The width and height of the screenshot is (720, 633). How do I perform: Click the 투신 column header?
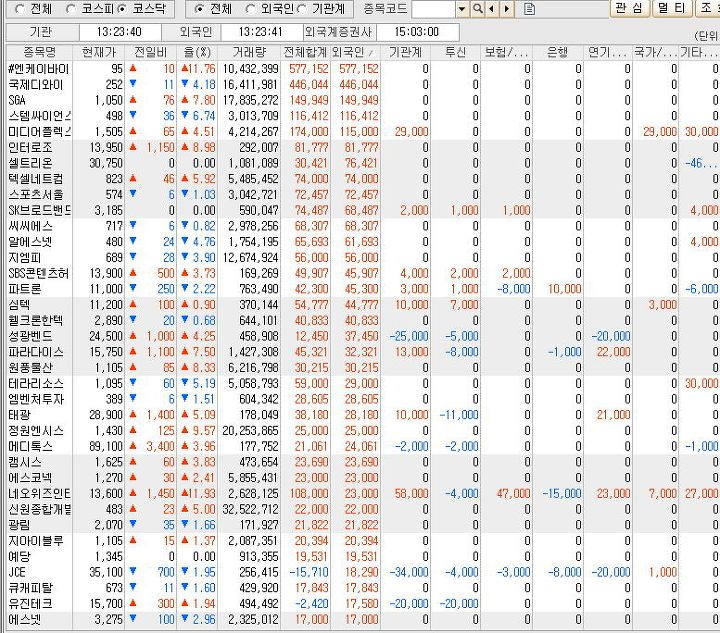[456, 52]
